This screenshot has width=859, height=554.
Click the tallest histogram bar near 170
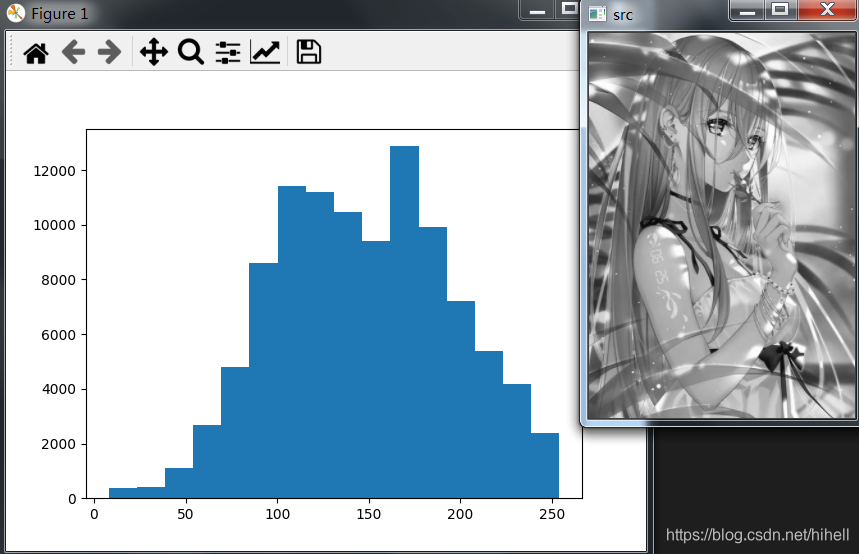pyautogui.click(x=404, y=322)
